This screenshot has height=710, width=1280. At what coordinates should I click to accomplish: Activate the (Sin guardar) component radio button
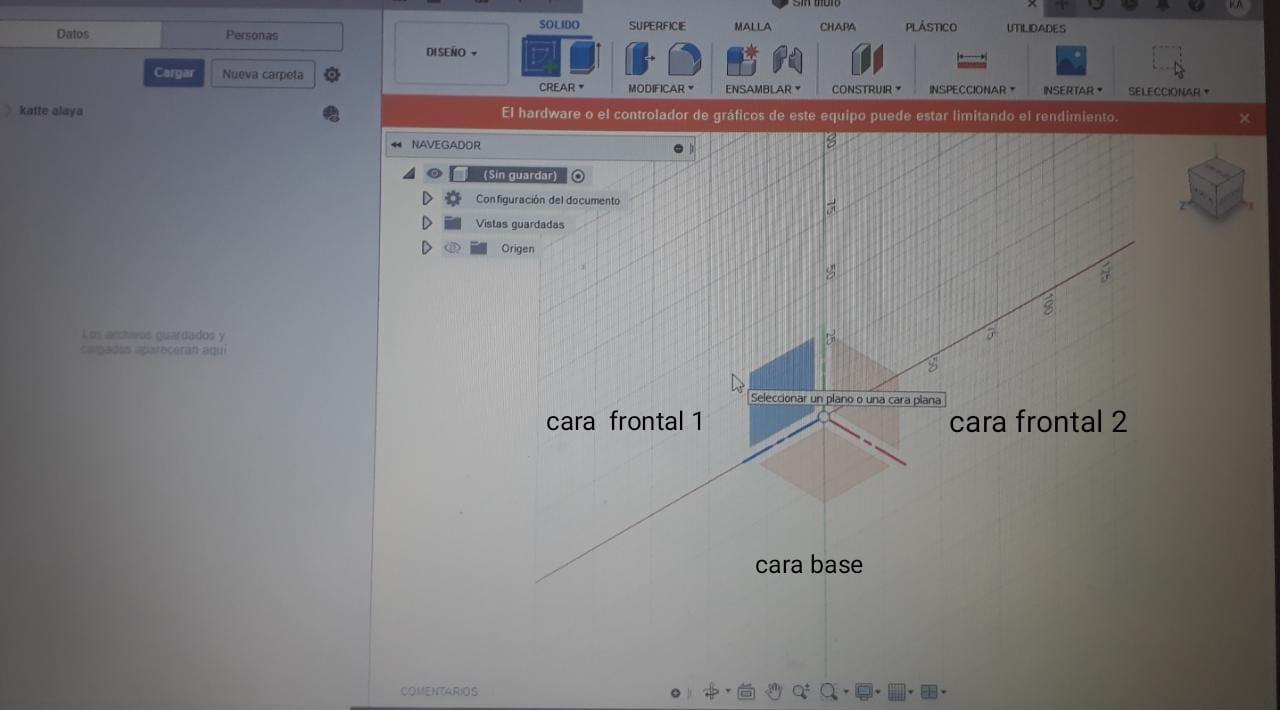tap(578, 176)
